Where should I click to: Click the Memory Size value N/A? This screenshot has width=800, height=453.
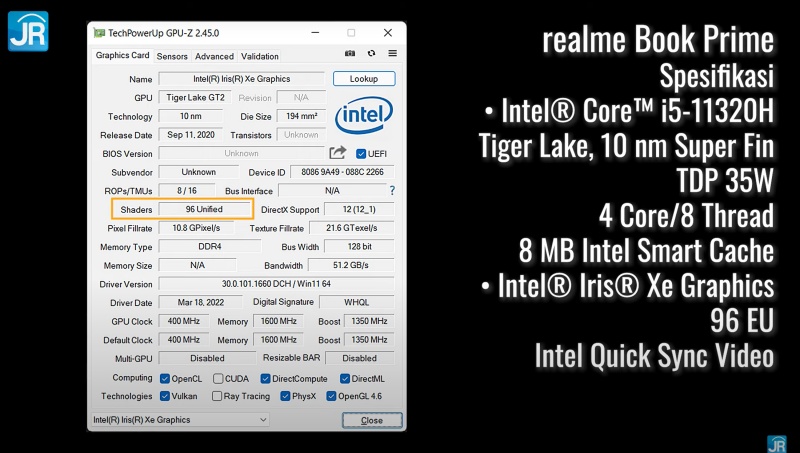coord(197,265)
